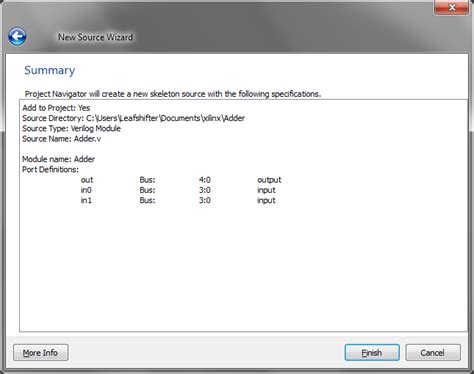Click the '4:0' bus range value

coord(205,180)
